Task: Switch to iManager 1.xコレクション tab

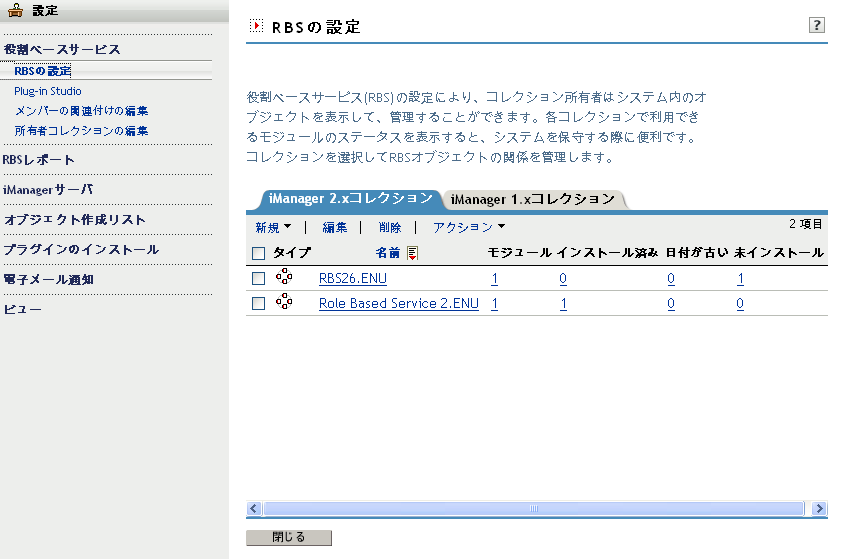Action: pos(533,199)
